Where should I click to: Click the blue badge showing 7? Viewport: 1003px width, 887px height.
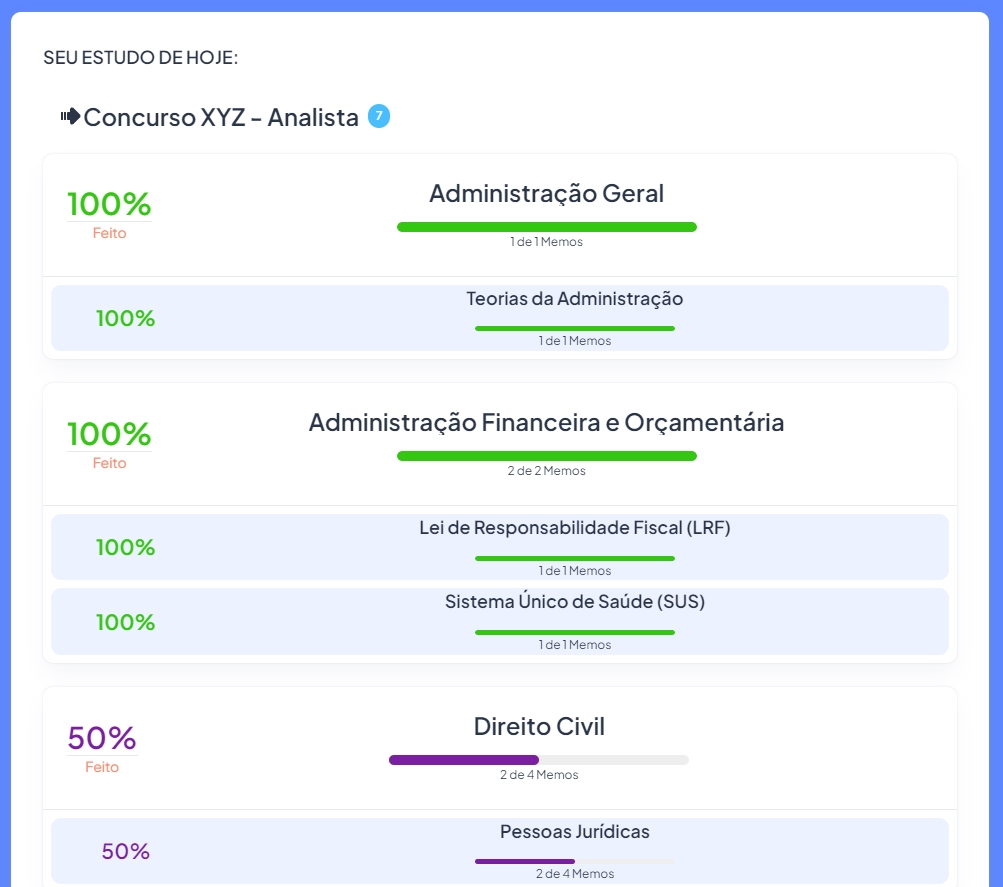tap(379, 116)
